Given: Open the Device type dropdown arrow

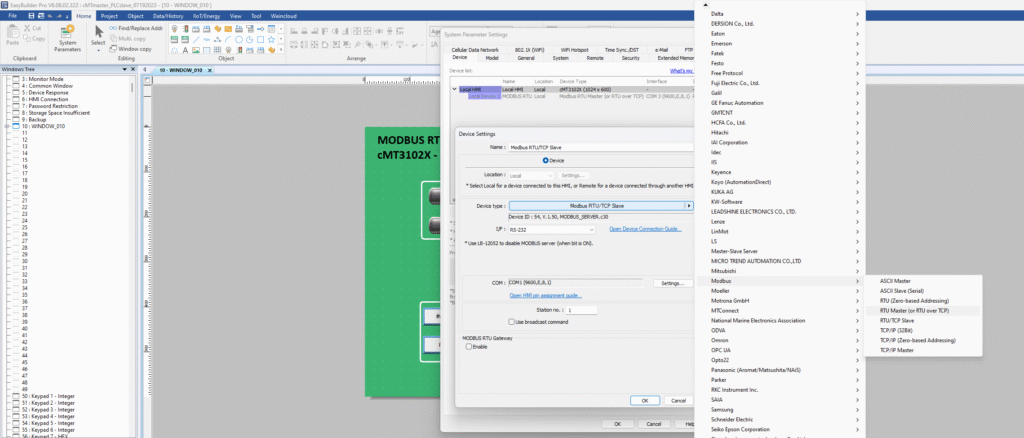Looking at the screenshot, I should (688, 206).
